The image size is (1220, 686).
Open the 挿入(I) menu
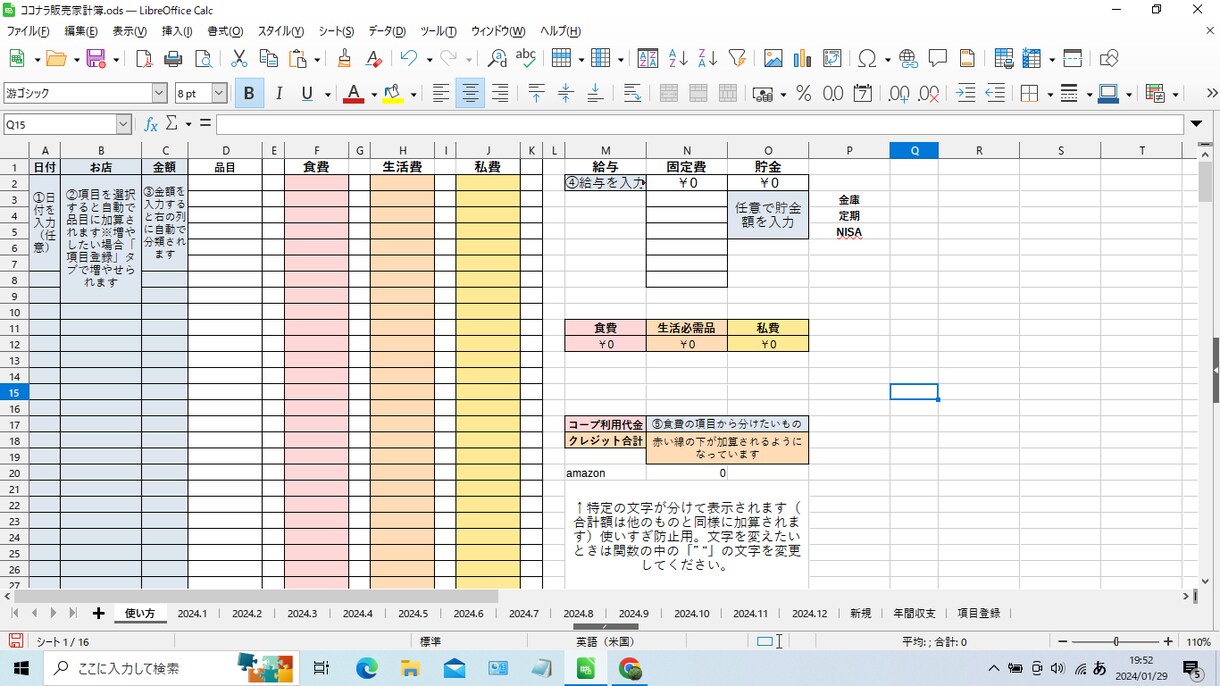176,31
